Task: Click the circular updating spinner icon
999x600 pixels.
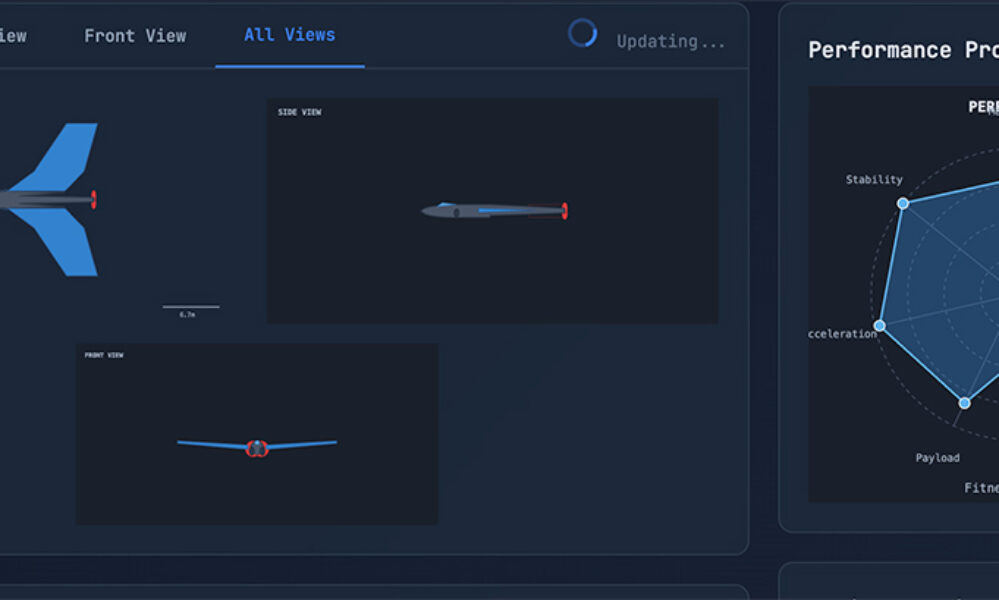Action: (x=582, y=33)
